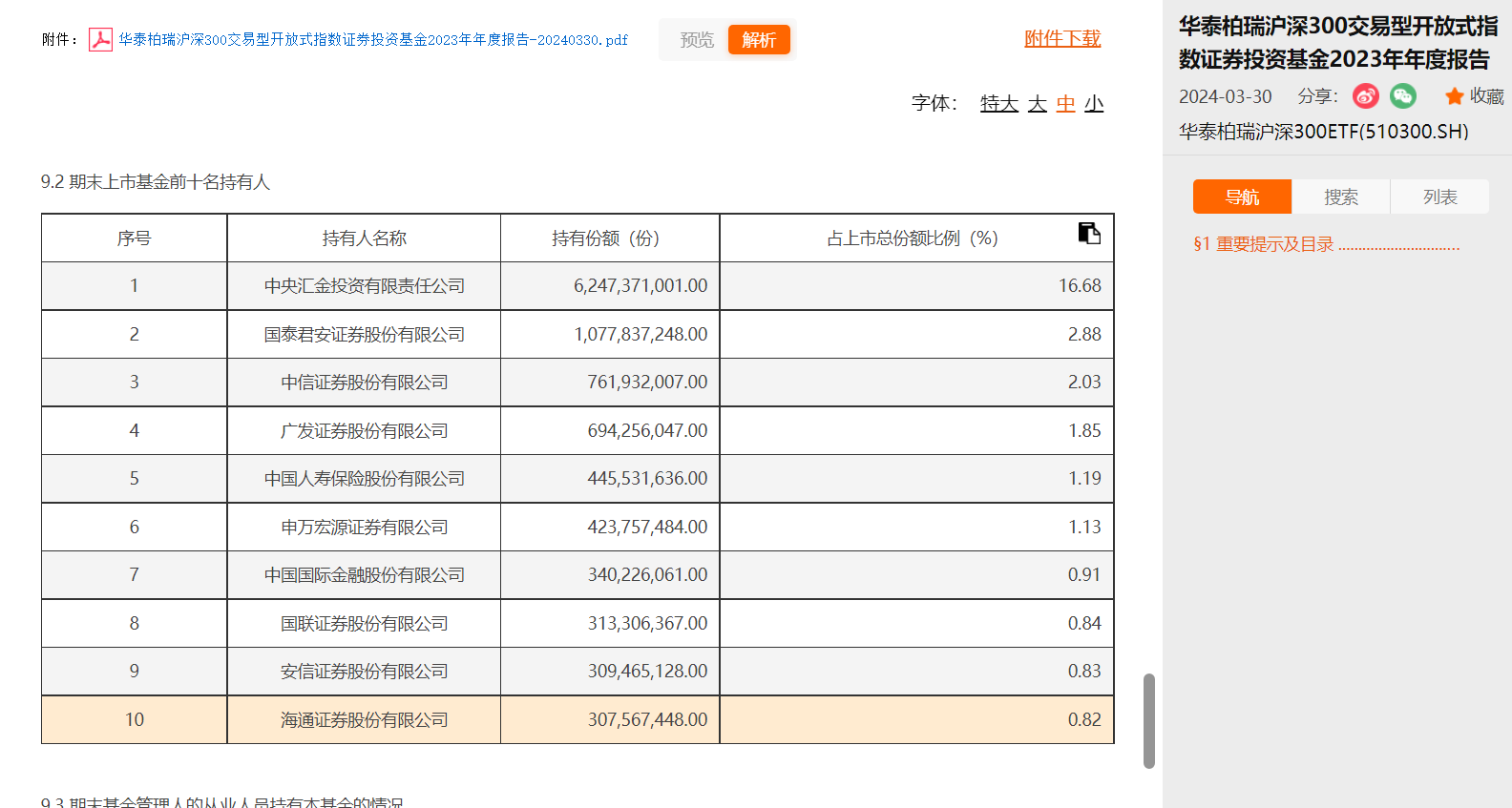The height and width of the screenshot is (808, 1512).
Task: Click the PDF file icon next to attachment
Action: (100, 39)
